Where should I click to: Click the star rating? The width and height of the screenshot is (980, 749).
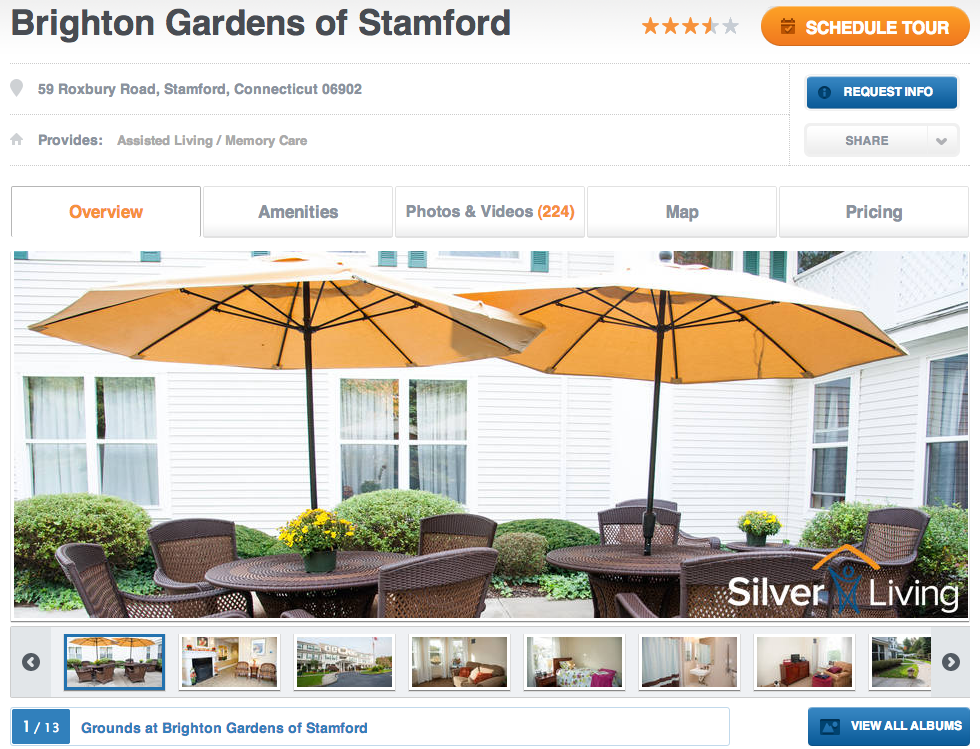(x=690, y=26)
